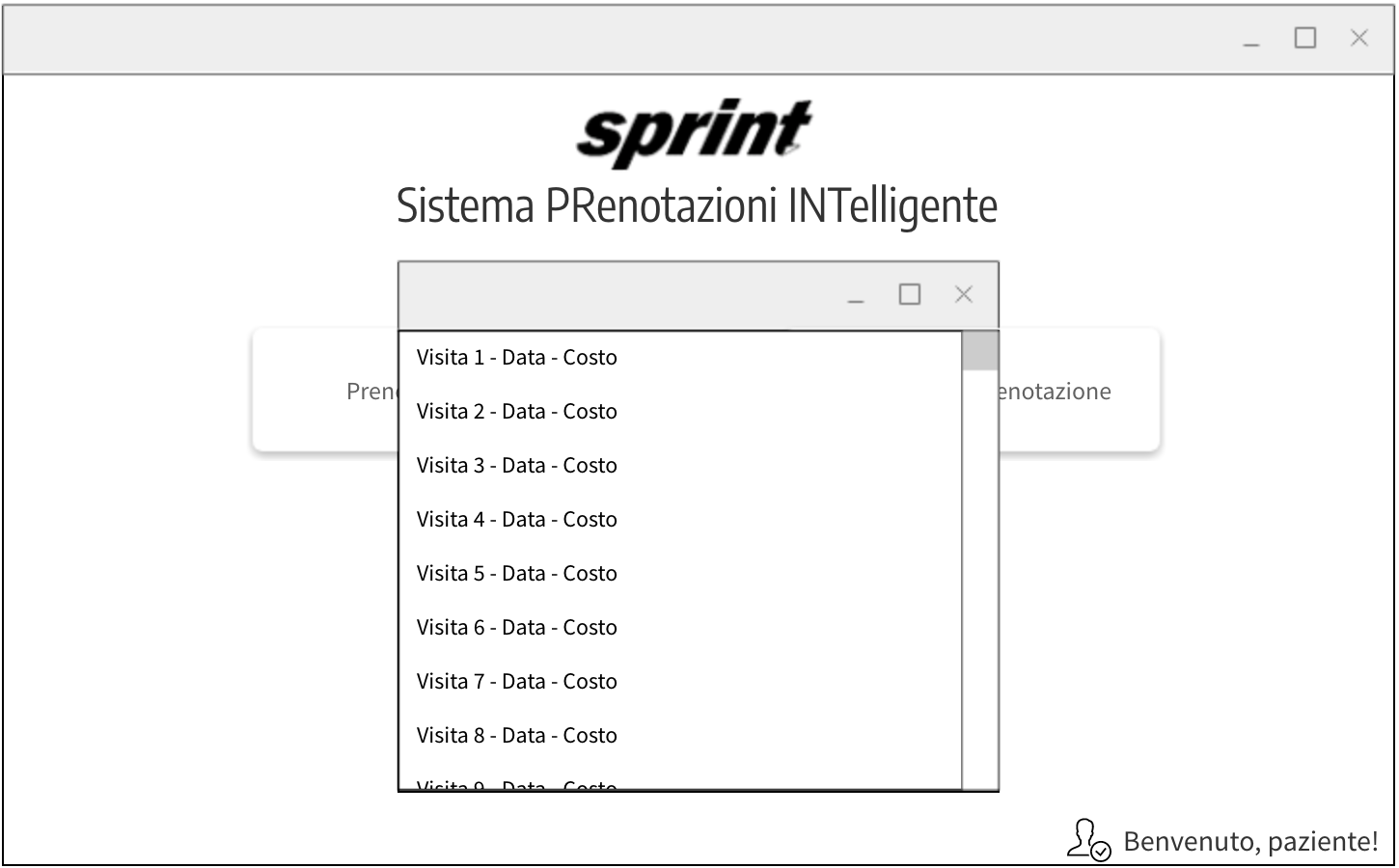Maximize the main application window
The height and width of the screenshot is (868, 1399).
(x=1304, y=39)
